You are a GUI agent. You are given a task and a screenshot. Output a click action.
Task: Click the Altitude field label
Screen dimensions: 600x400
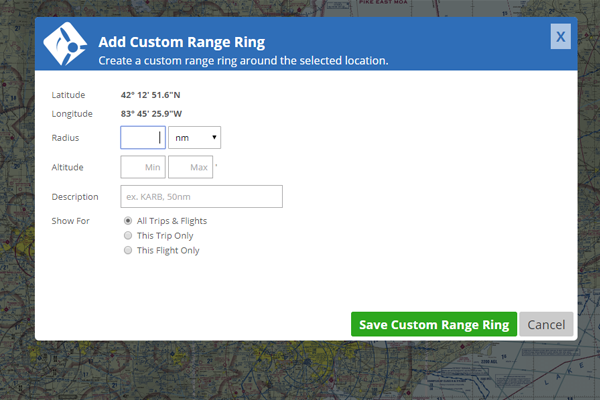point(68,167)
